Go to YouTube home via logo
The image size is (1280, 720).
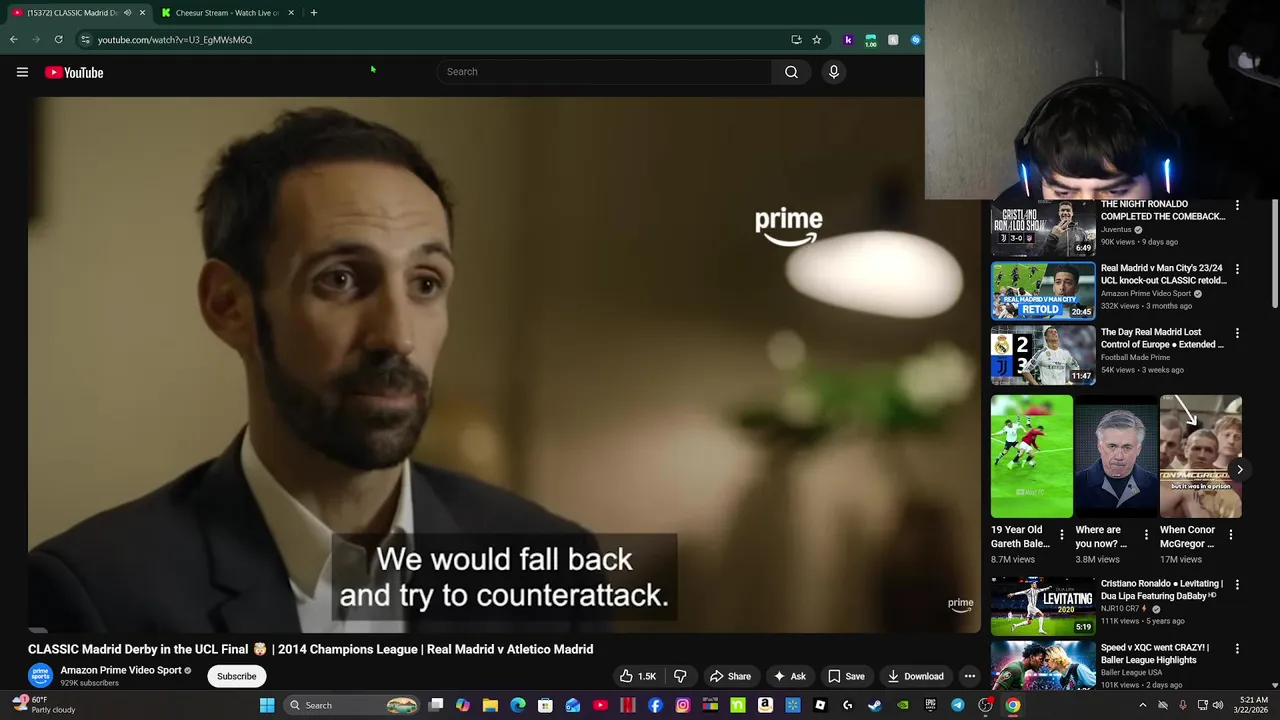coord(74,72)
